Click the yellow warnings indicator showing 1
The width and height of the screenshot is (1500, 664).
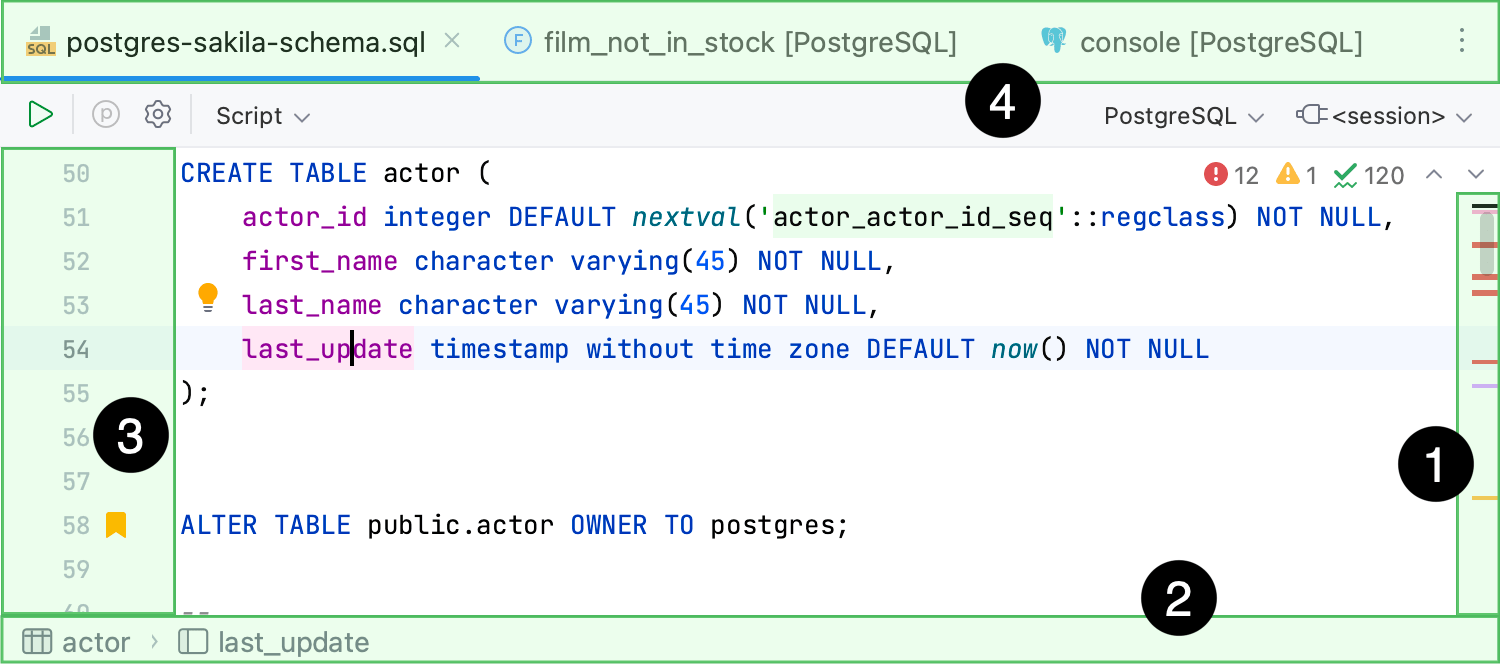[x=1297, y=176]
